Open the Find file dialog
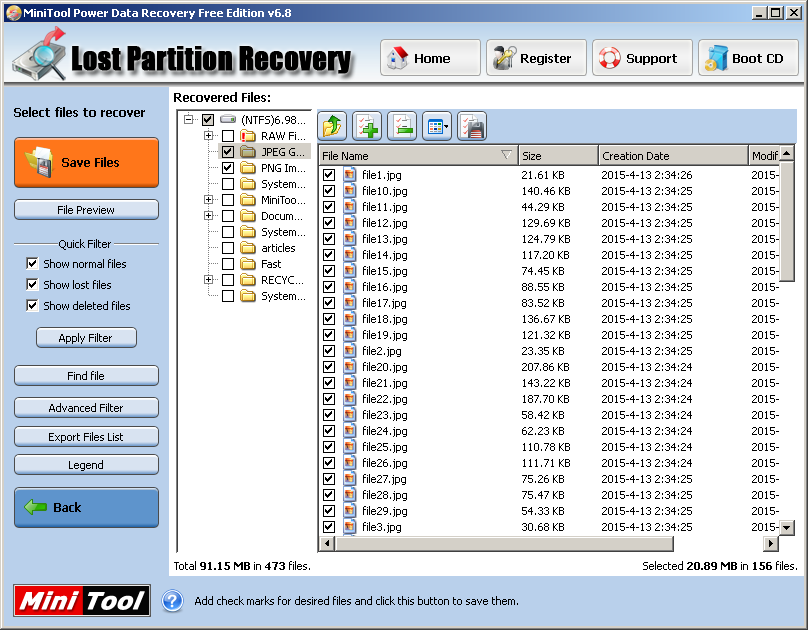Screen dimensions: 808x630 coord(87,376)
